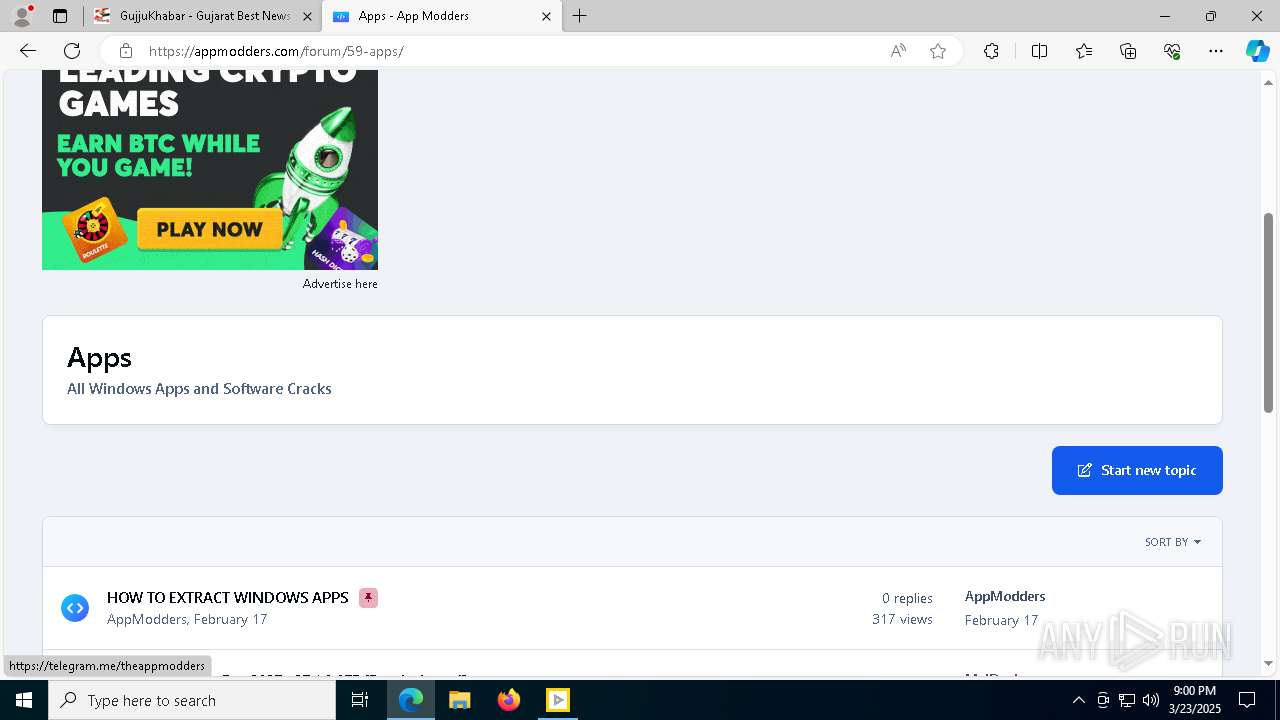Click the page vertical scrollbar

click(x=1268, y=312)
